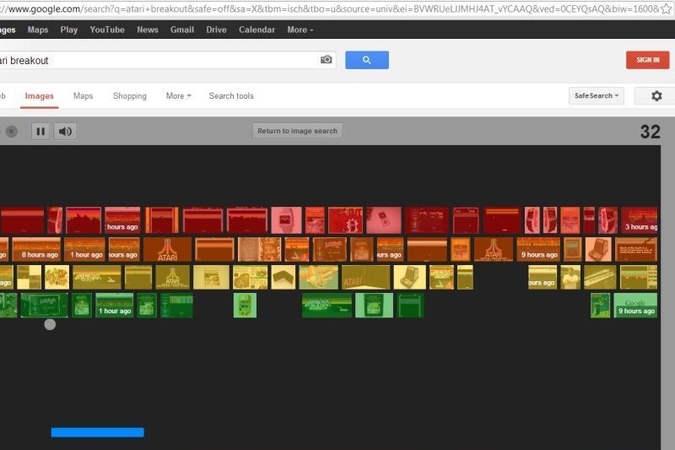Open Gmail in the top bar
The image size is (675, 450).
182,30
